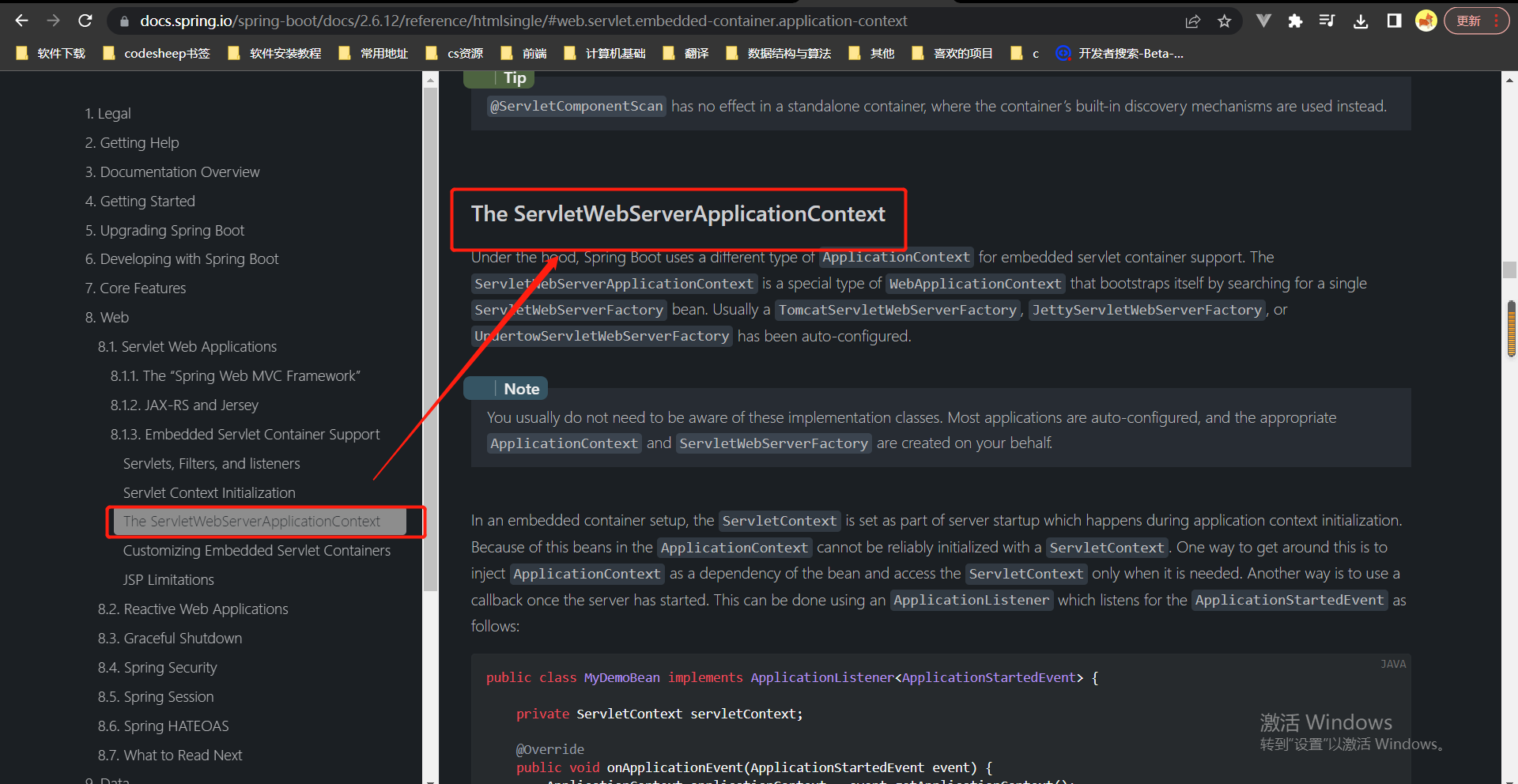Click the page scrollbar up arrow

coord(1510,80)
